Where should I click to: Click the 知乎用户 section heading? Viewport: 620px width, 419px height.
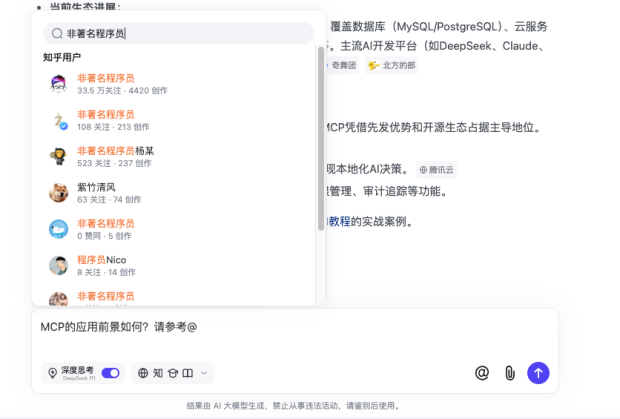pyautogui.click(x=62, y=57)
